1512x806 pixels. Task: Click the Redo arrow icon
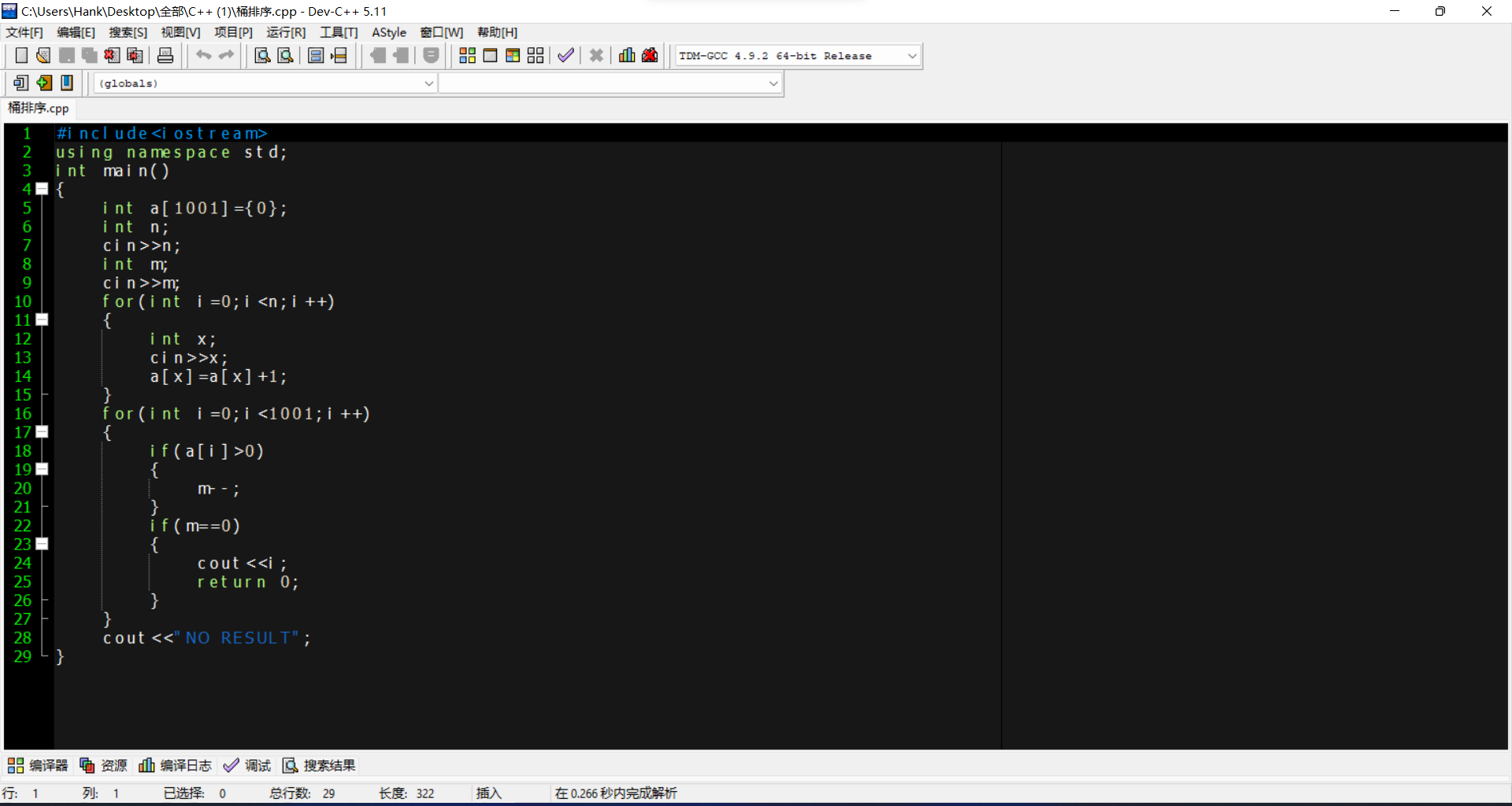coord(227,55)
